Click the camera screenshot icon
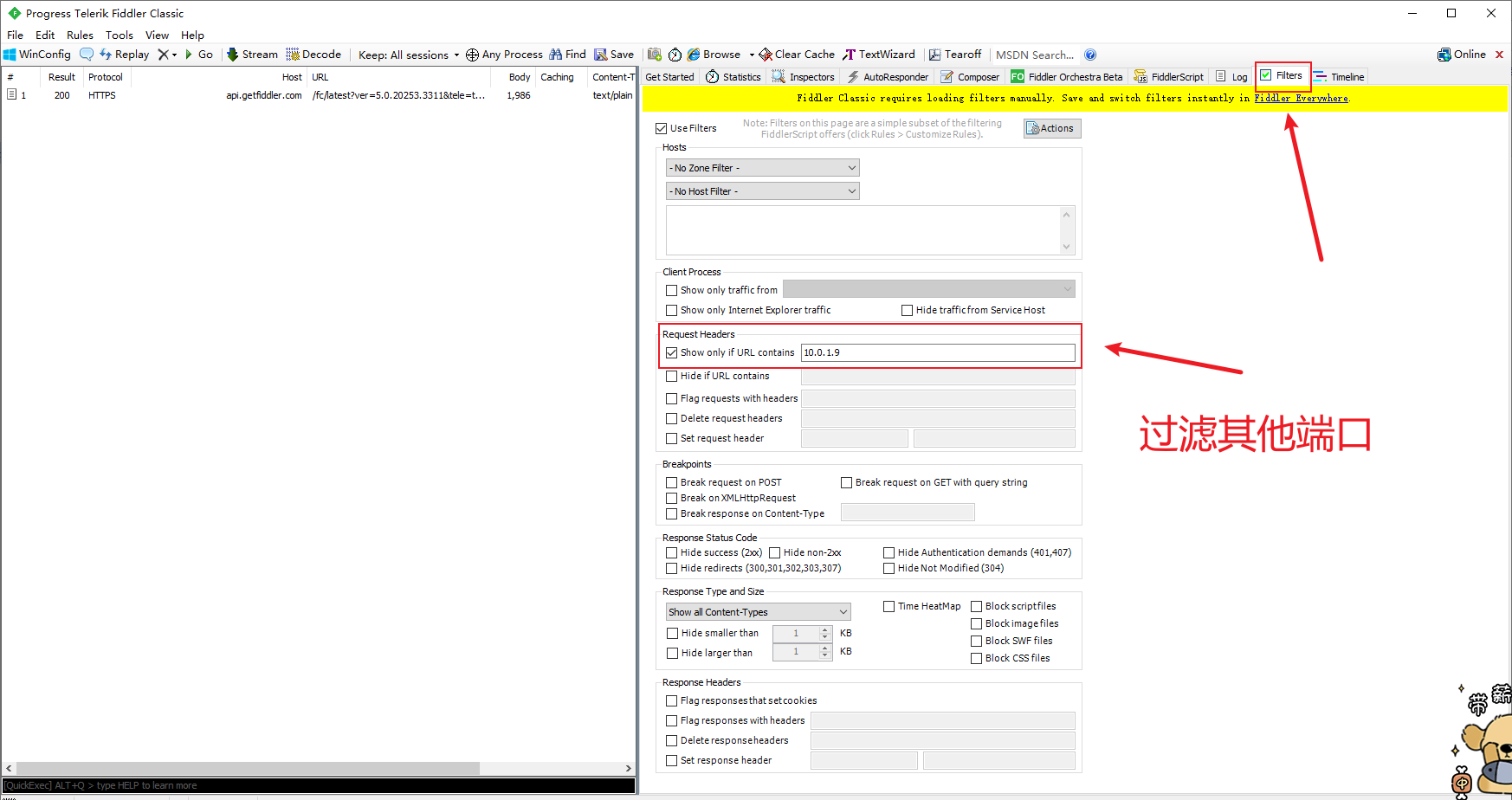1512x800 pixels. [655, 55]
